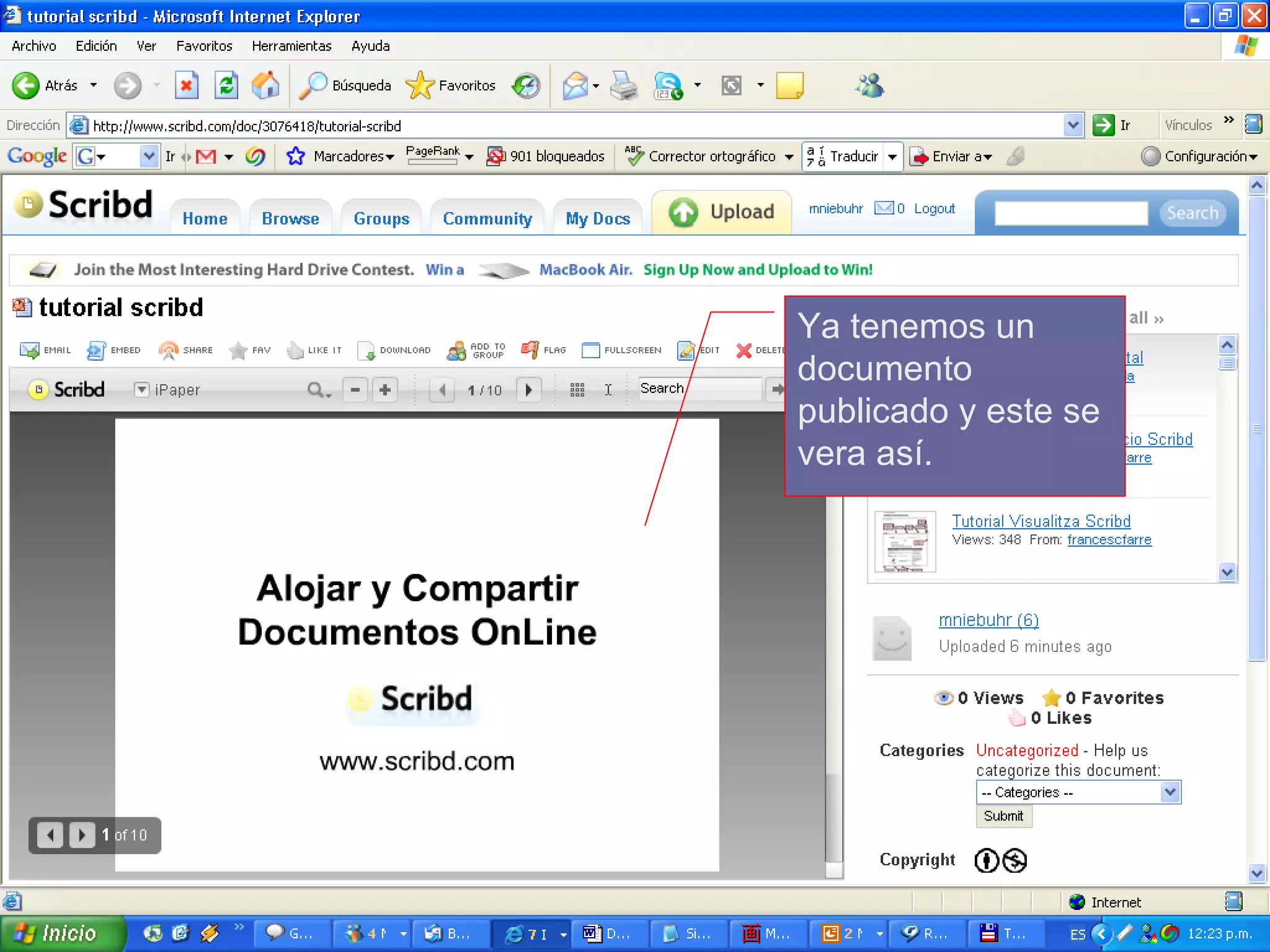Open the Traducir dropdown arrow
Image resolution: width=1270 pixels, height=952 pixels.
coord(892,157)
